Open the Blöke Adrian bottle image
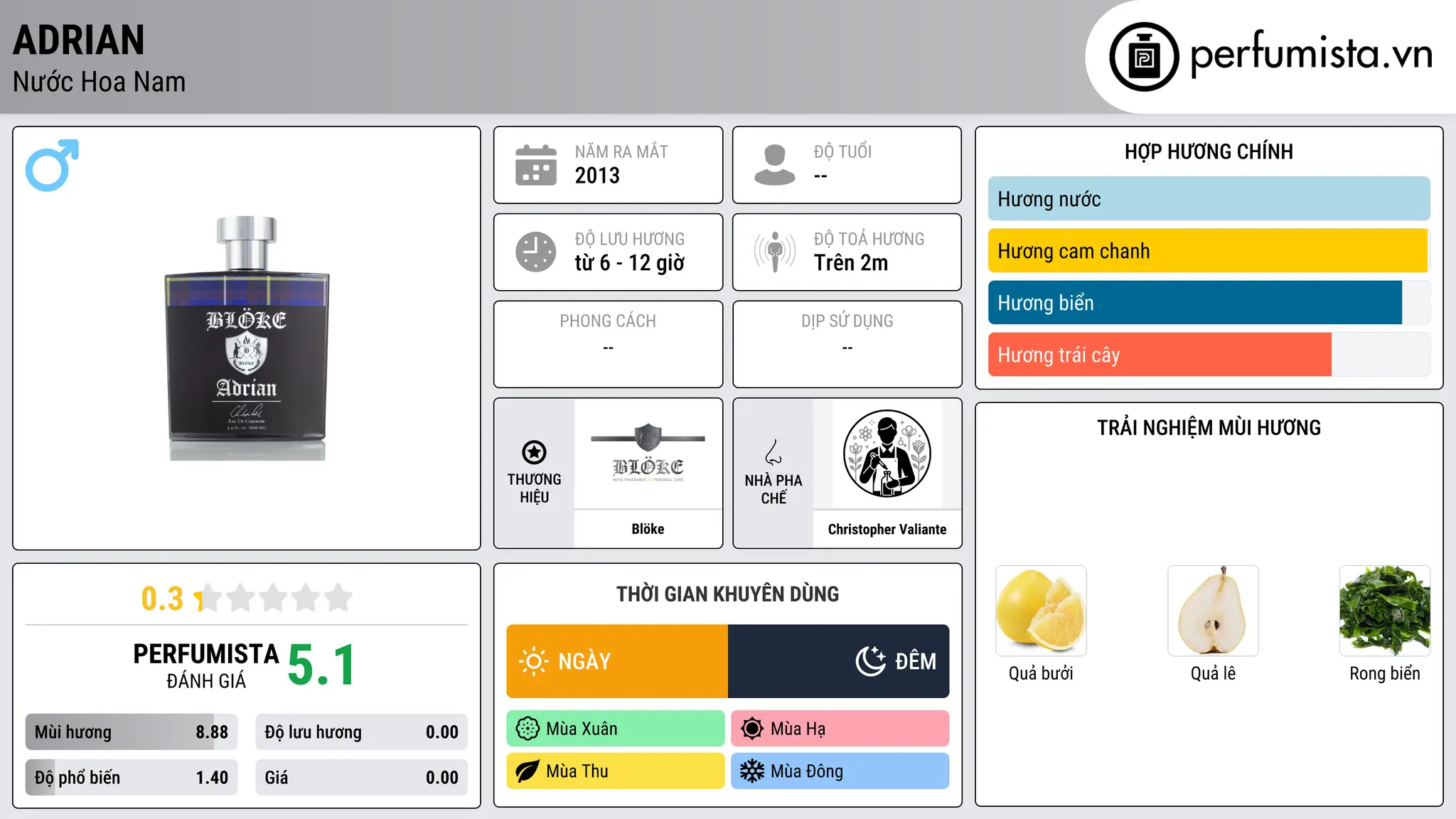1456x819 pixels. (x=247, y=338)
